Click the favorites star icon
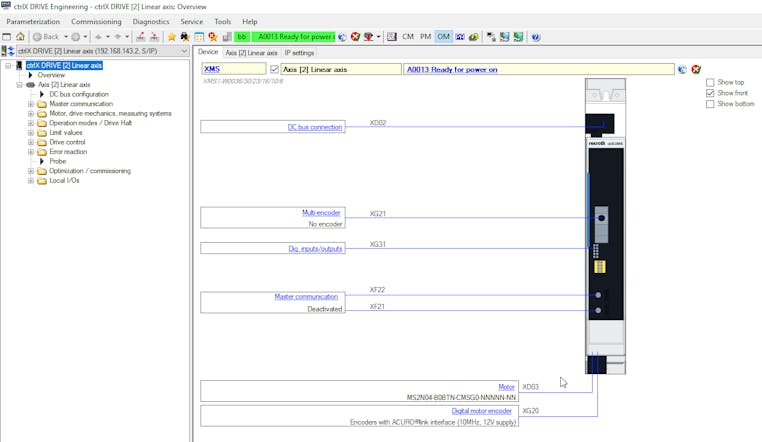The width and height of the screenshot is (762, 442). [x=172, y=36]
